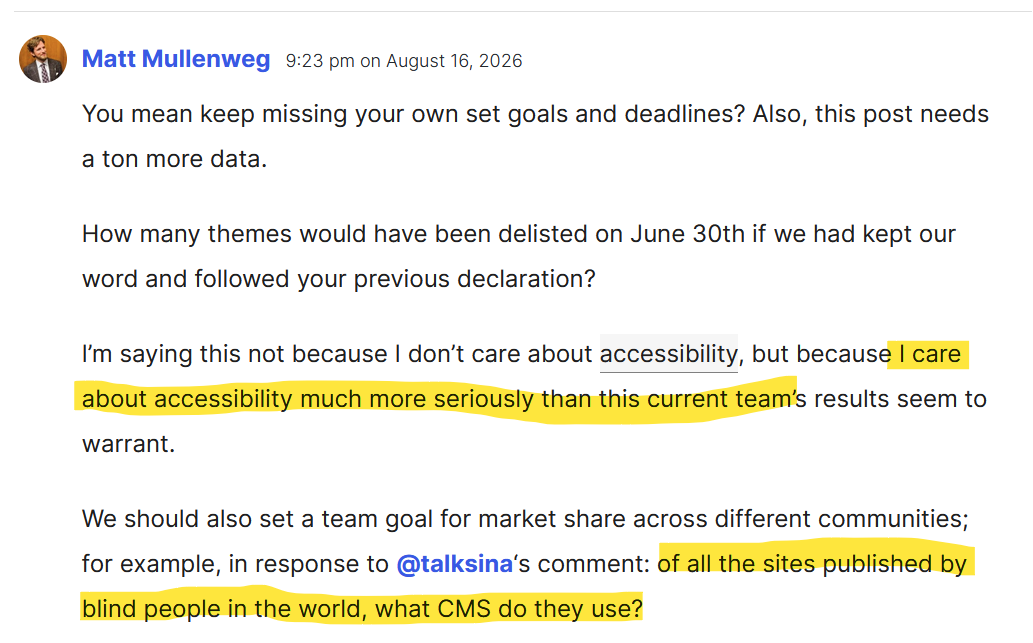Click 'for example, in response to' text
The width and height of the screenshot is (1033, 643).
[x=235, y=564]
